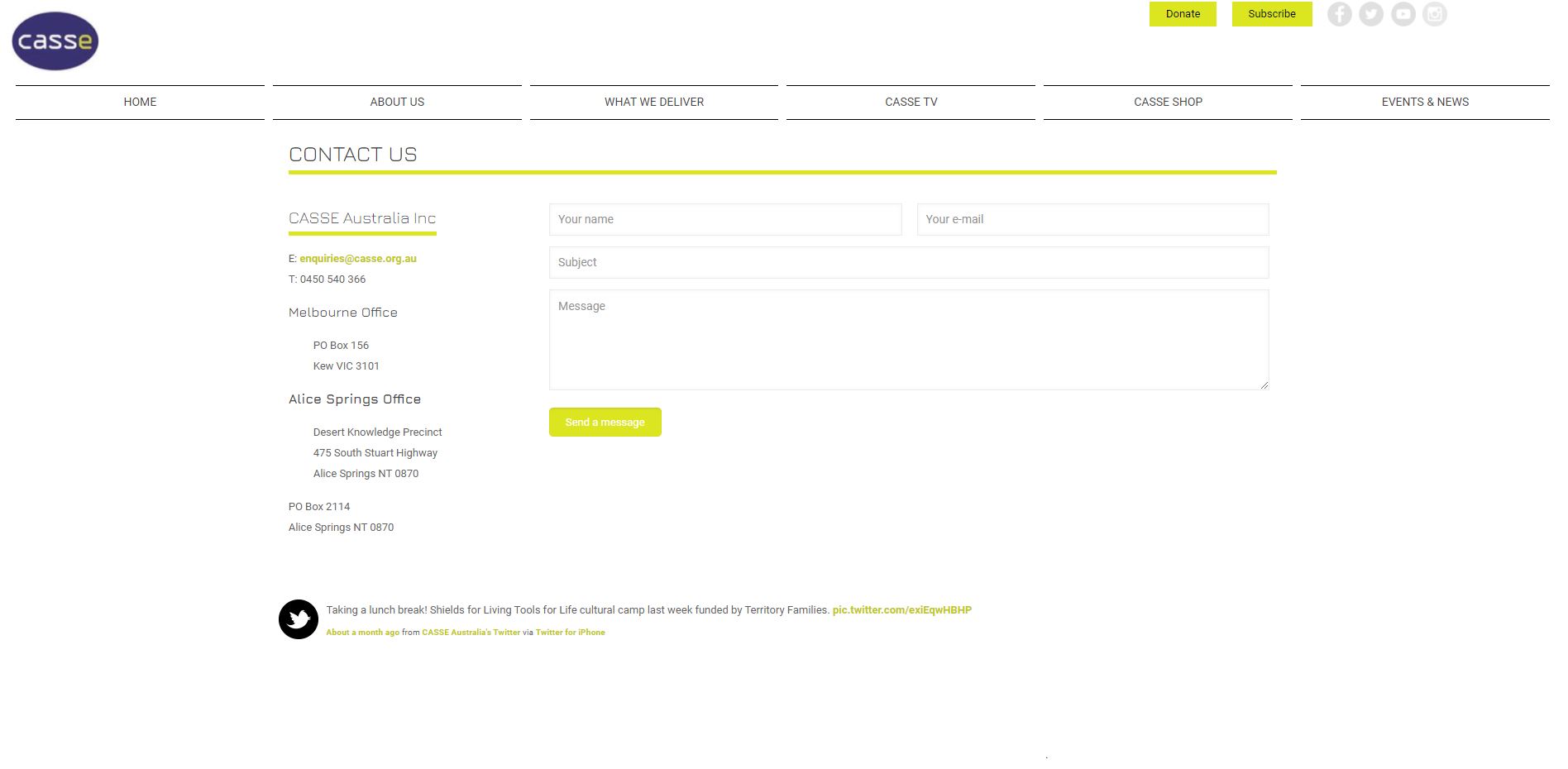The image size is (1568, 769).
Task: Open WHAT WE DELIVER menu
Action: 654,102
